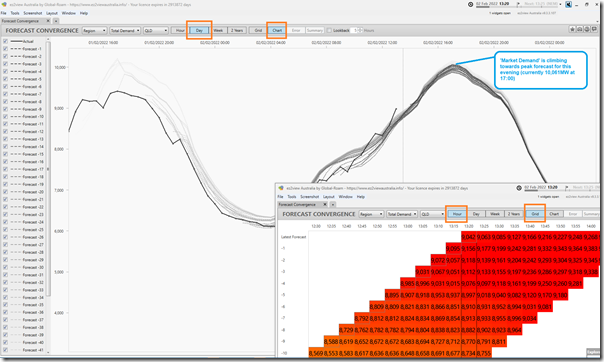Toggle the Forecast -1 checkbox
Viewport: 604px width, 362px height.
[5, 49]
